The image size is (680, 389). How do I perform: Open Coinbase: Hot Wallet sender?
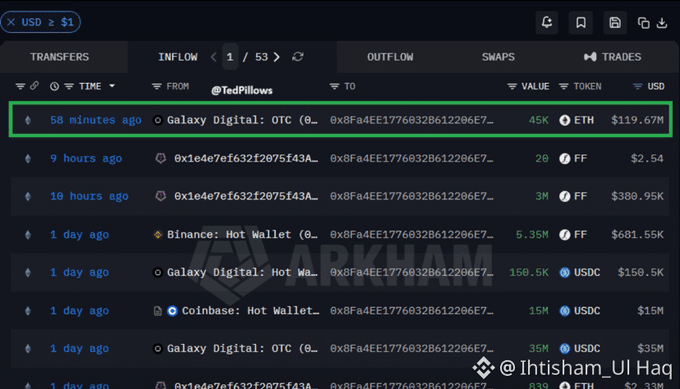click(x=250, y=311)
